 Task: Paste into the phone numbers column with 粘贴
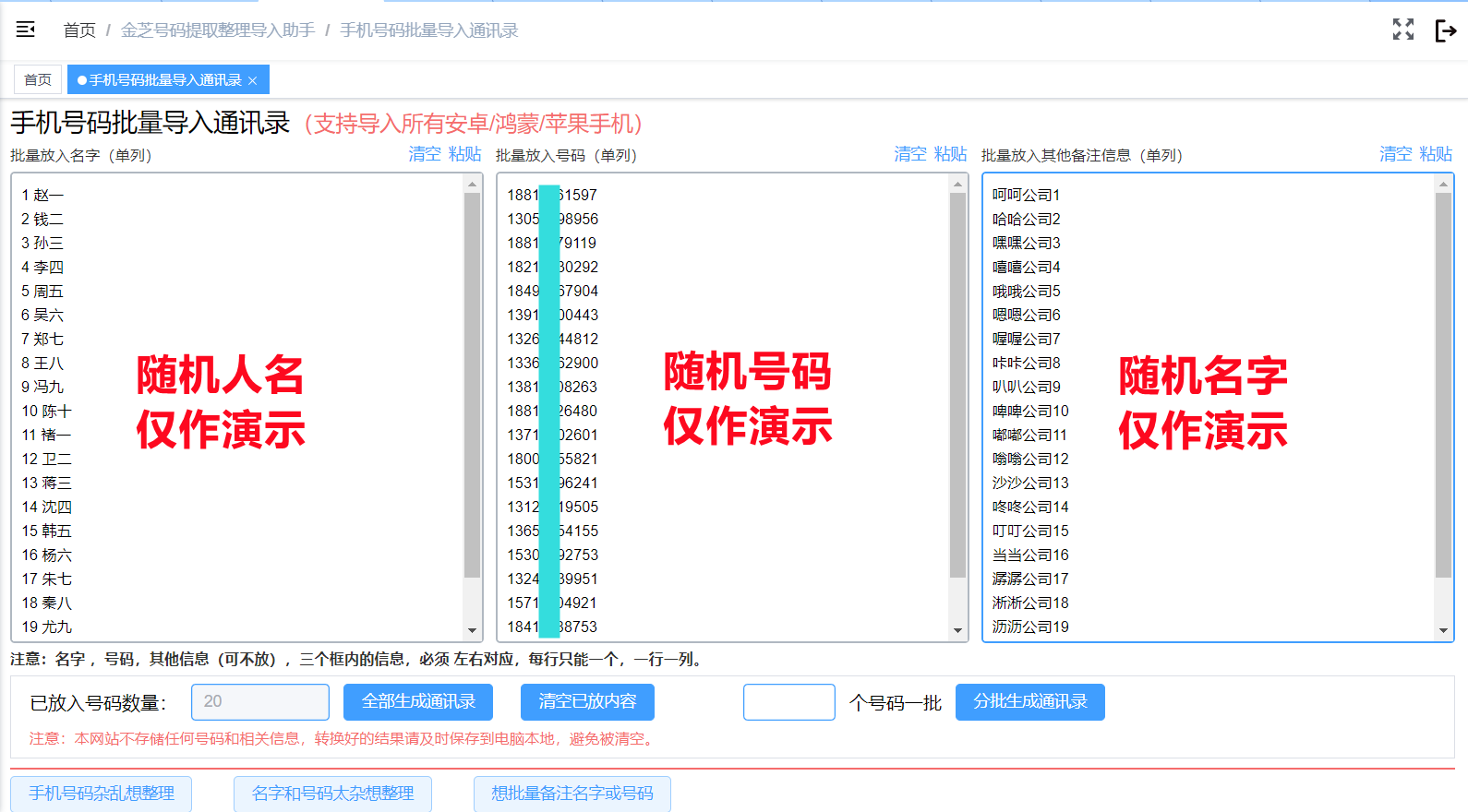pos(951,154)
